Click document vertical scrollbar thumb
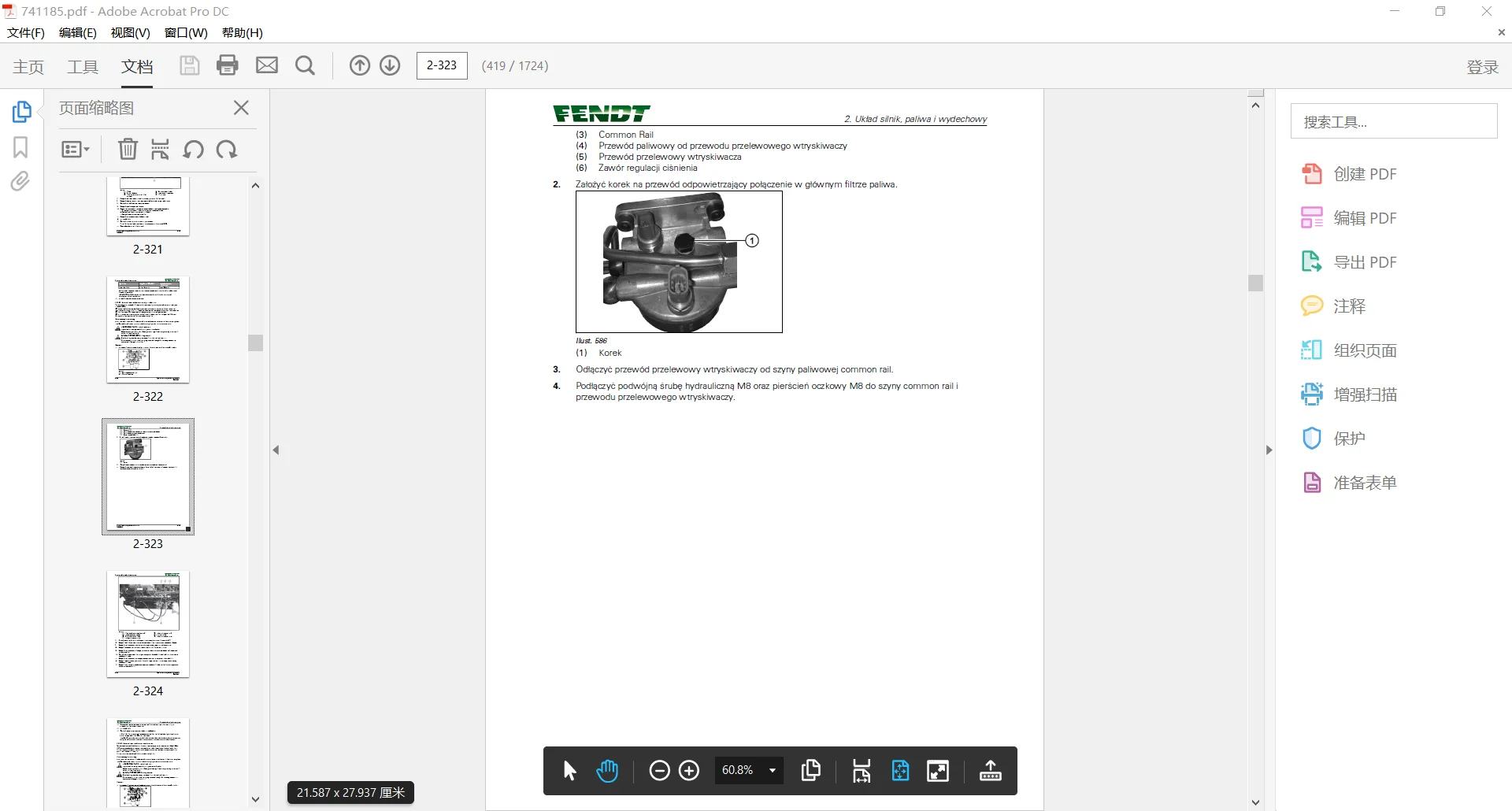 pos(1256,283)
